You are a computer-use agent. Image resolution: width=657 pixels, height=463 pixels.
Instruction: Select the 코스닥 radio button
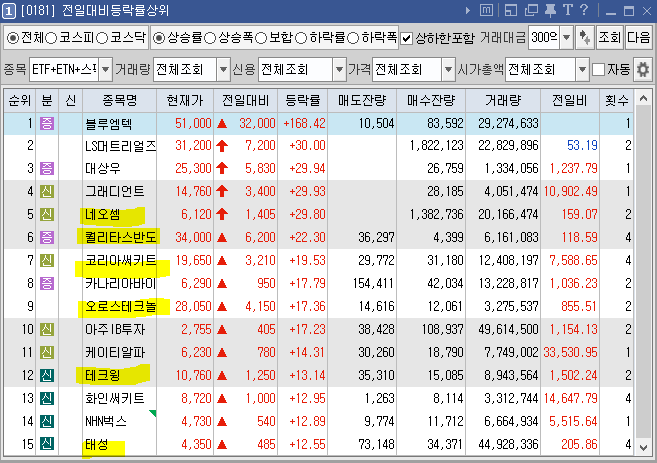(x=102, y=39)
